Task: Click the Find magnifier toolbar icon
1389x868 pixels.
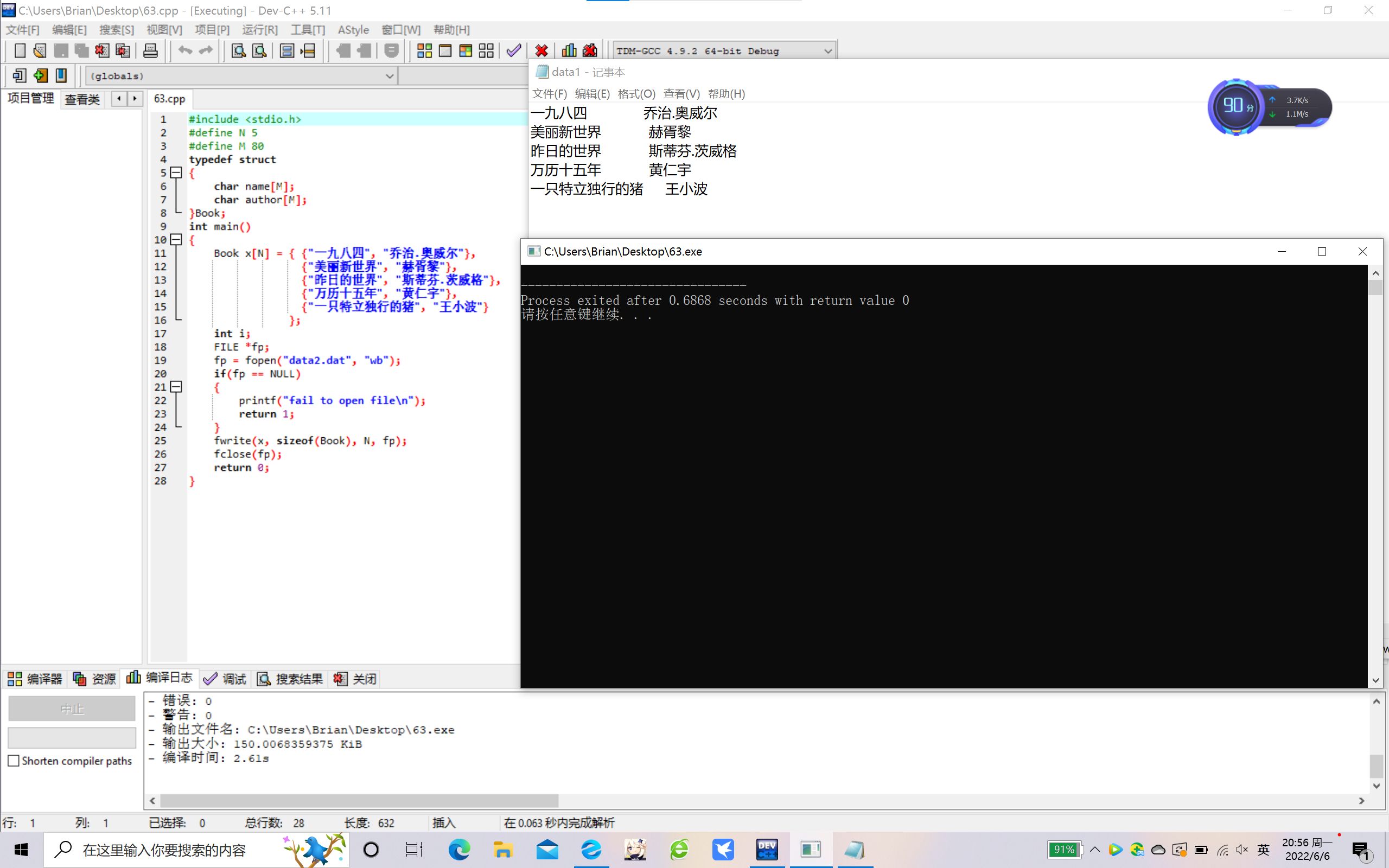Action: (238, 50)
